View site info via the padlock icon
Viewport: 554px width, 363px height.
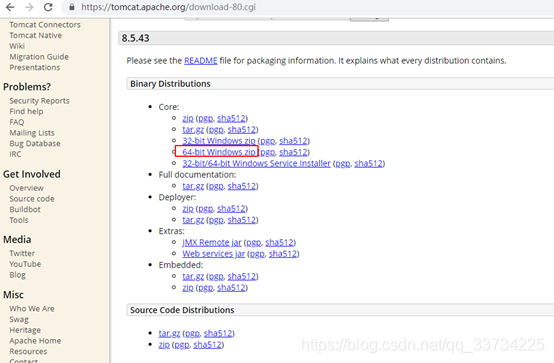click(72, 7)
